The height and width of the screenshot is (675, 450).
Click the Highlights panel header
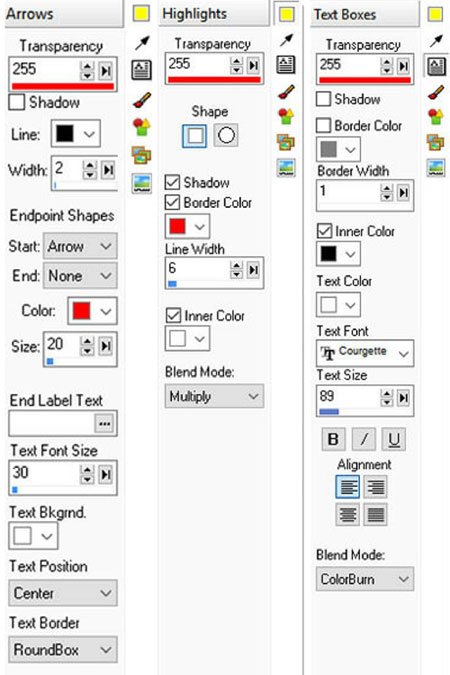(214, 14)
